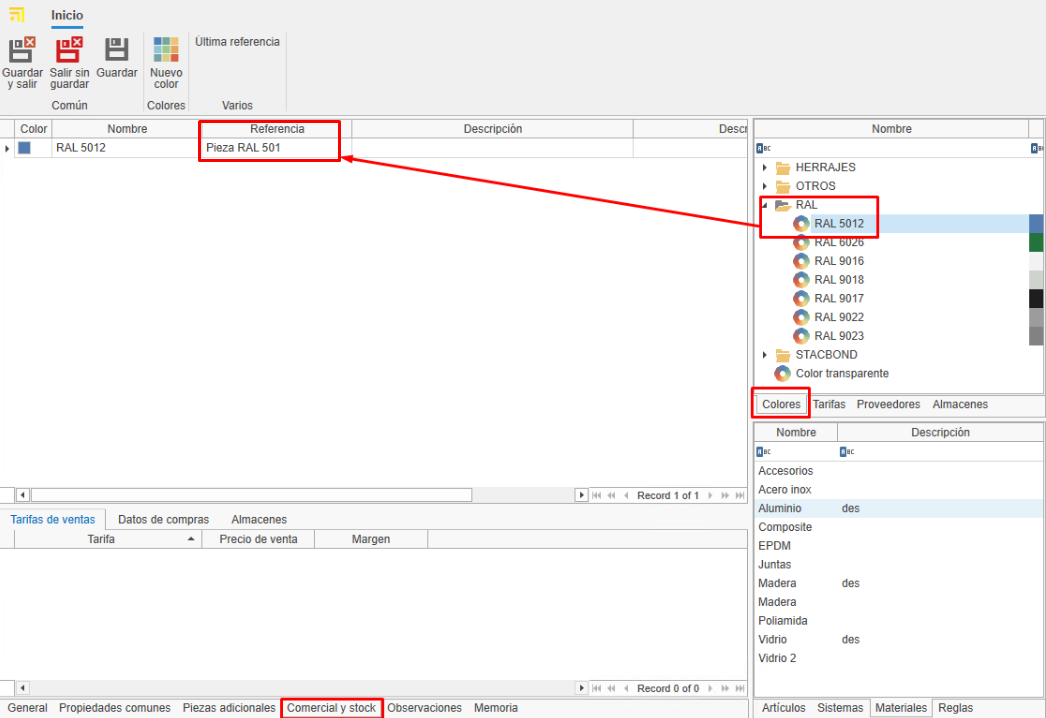1046x718 pixels.
Task: Click the Nuevo color icon
Action: (166, 50)
